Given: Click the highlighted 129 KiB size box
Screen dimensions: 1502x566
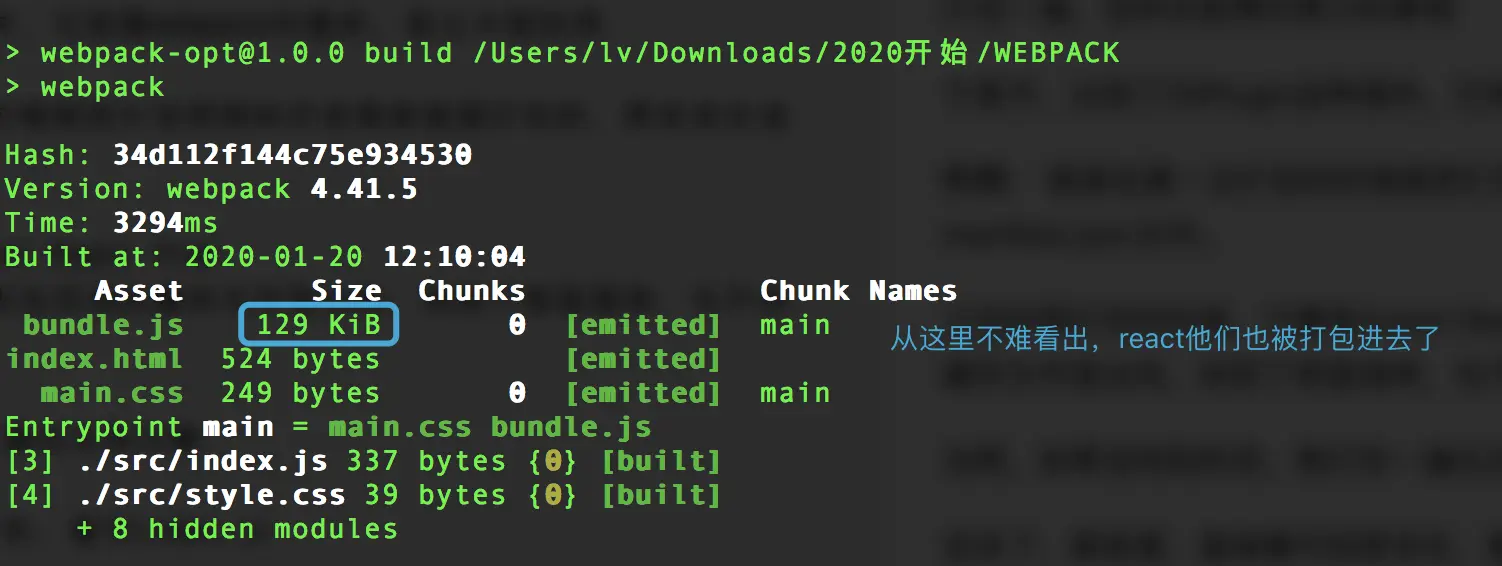Looking at the screenshot, I should point(320,325).
